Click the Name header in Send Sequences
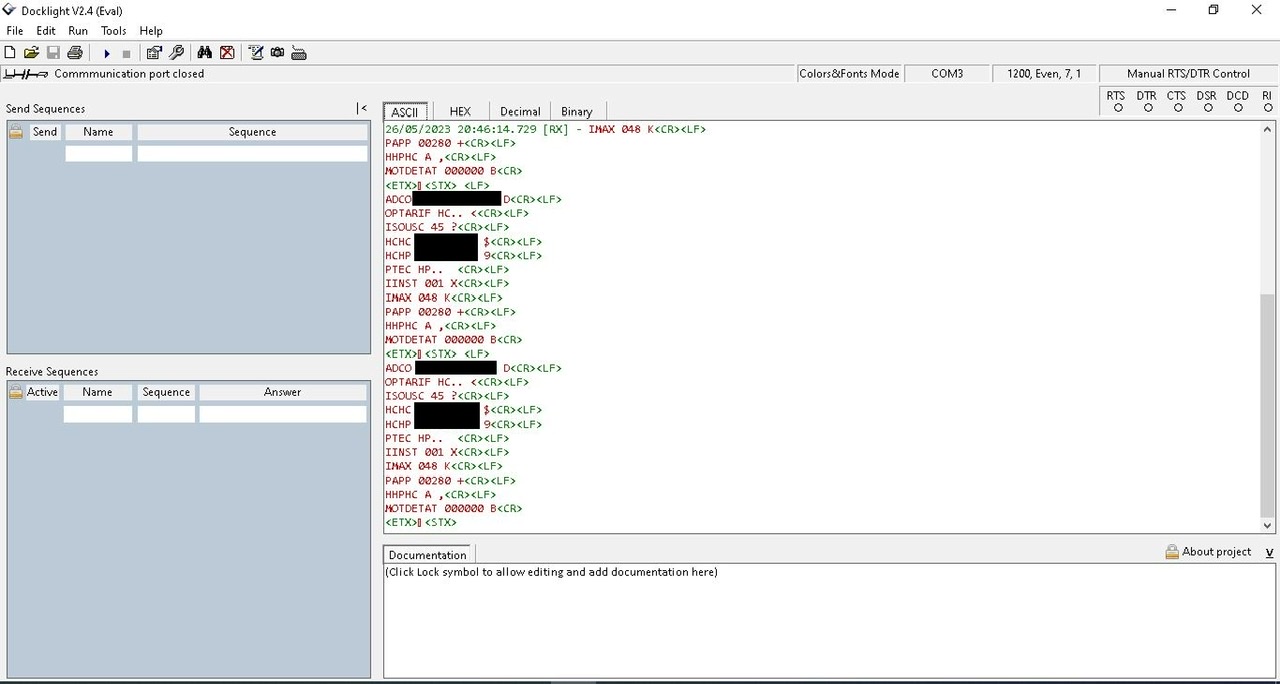 [x=98, y=132]
